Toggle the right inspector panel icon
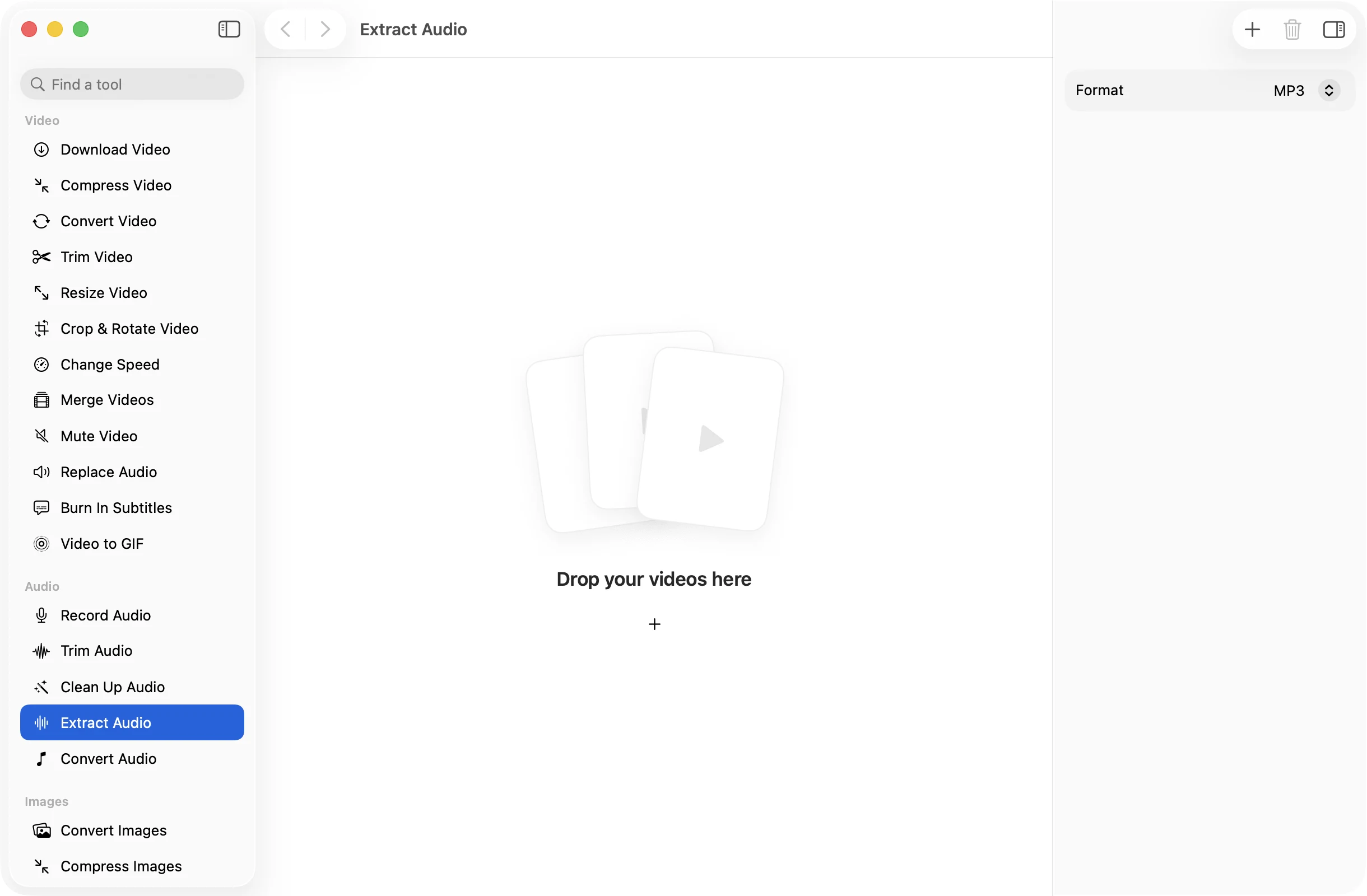This screenshot has height=896, width=1367. pyautogui.click(x=1334, y=29)
